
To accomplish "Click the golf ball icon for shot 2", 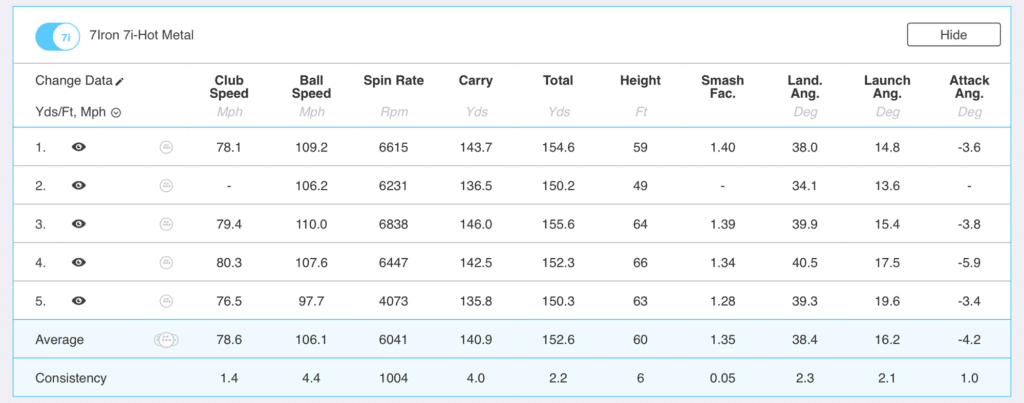I will (x=166, y=185).
